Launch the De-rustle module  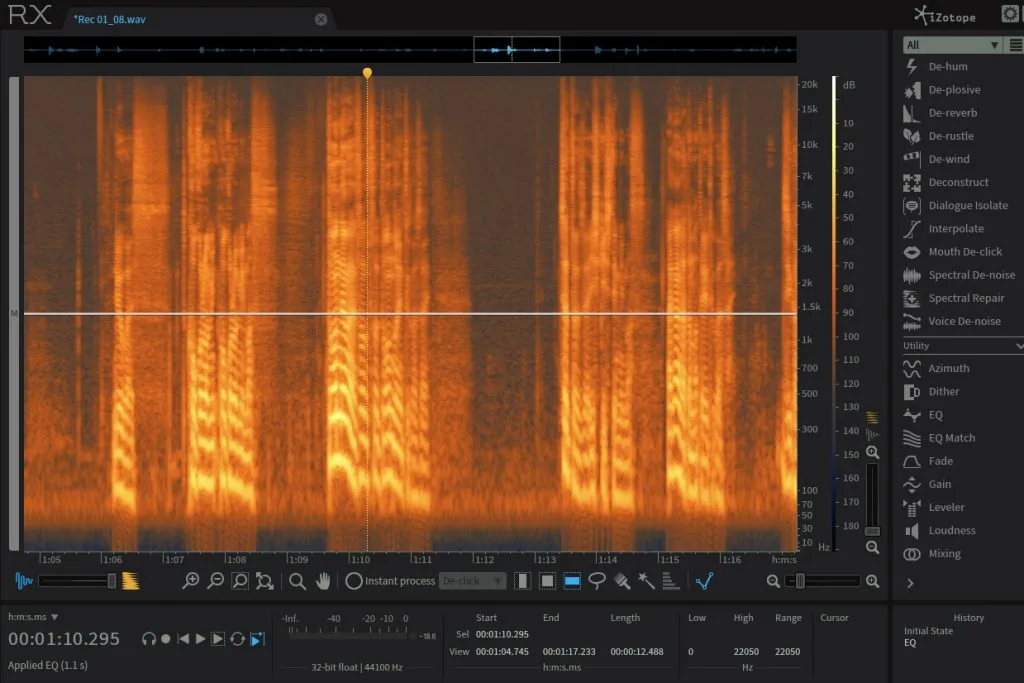click(939, 136)
